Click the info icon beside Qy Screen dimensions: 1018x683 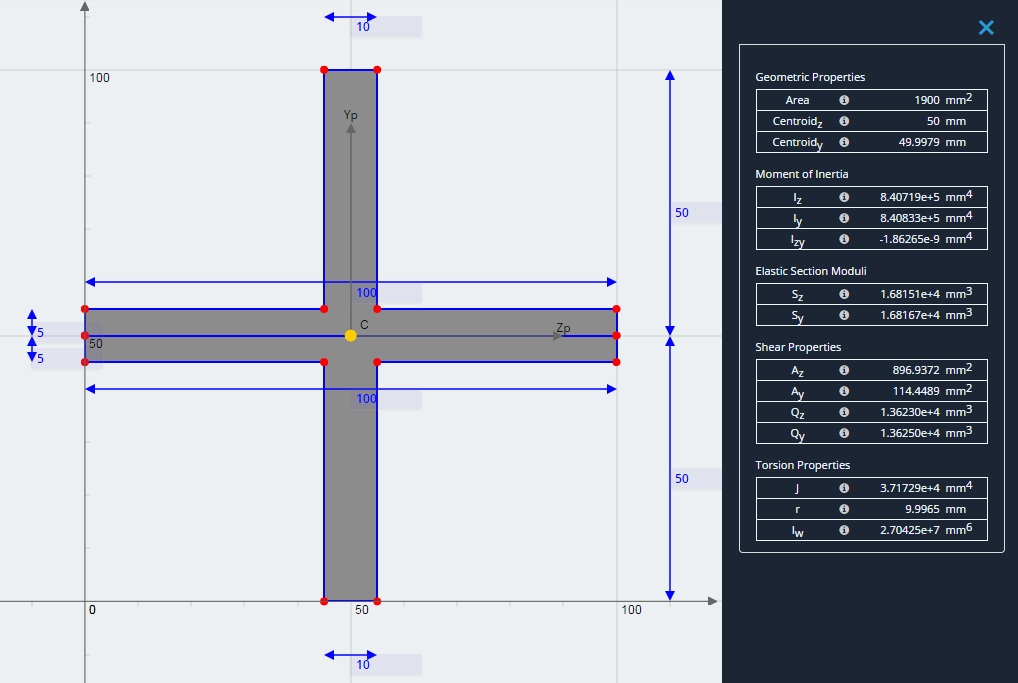pos(844,433)
